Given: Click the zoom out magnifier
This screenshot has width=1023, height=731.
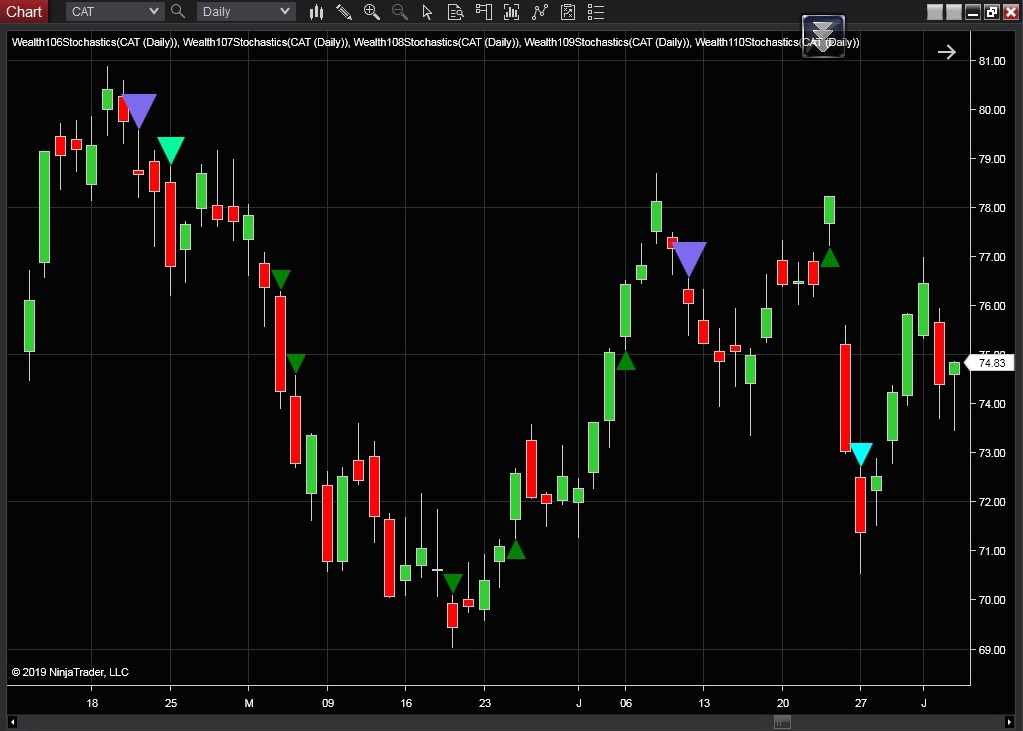Looking at the screenshot, I should (400, 12).
